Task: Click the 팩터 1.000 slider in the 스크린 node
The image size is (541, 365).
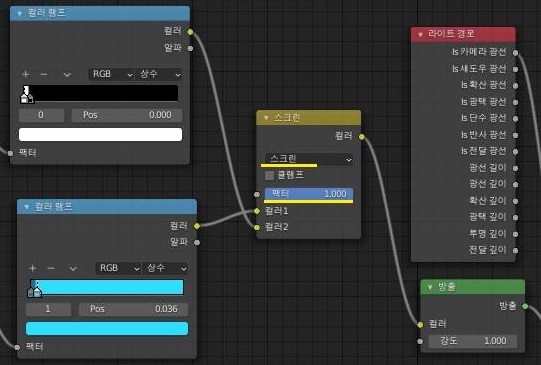Action: click(x=309, y=194)
